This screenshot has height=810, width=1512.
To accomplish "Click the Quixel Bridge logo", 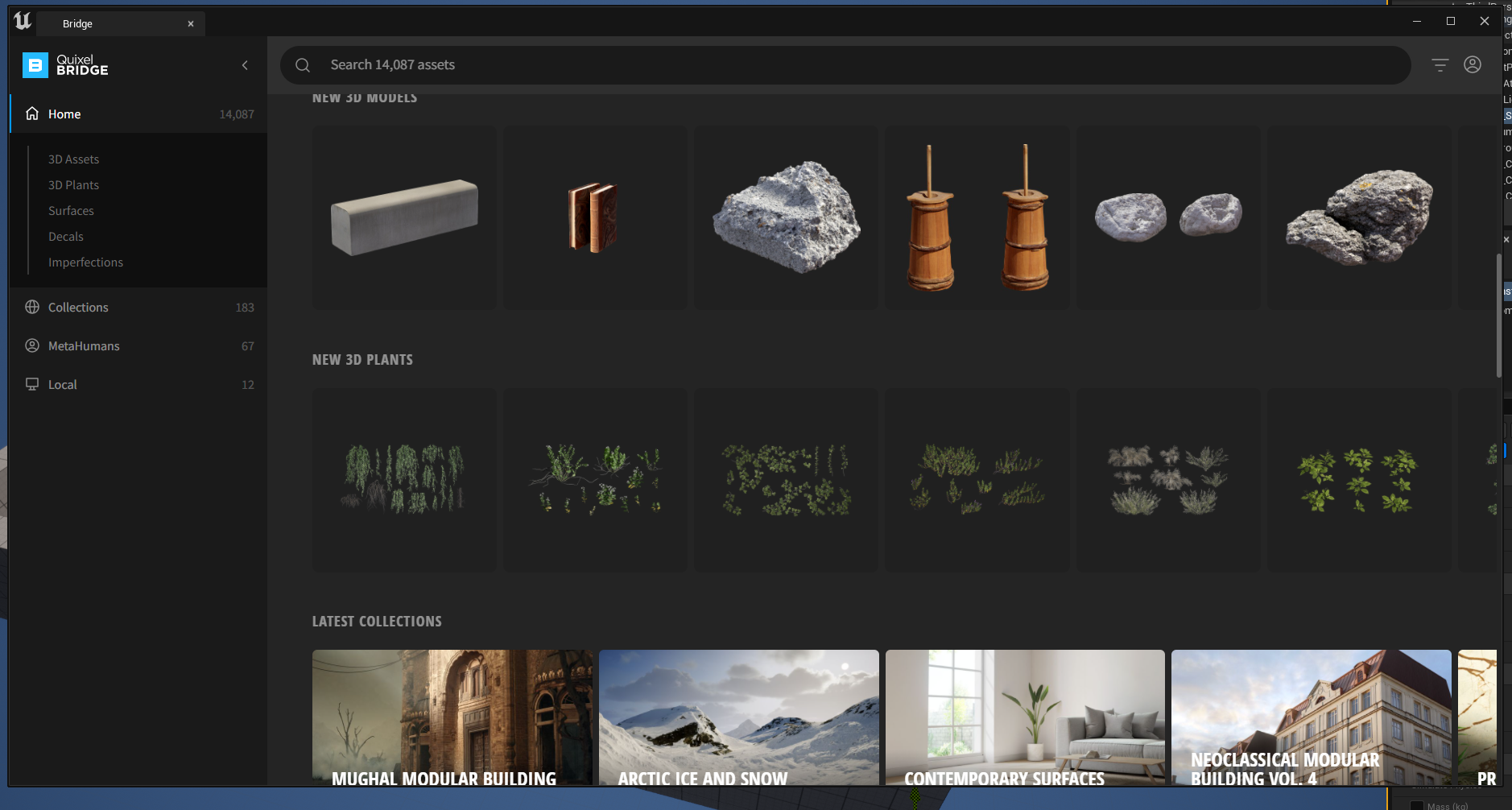I will (x=65, y=65).
